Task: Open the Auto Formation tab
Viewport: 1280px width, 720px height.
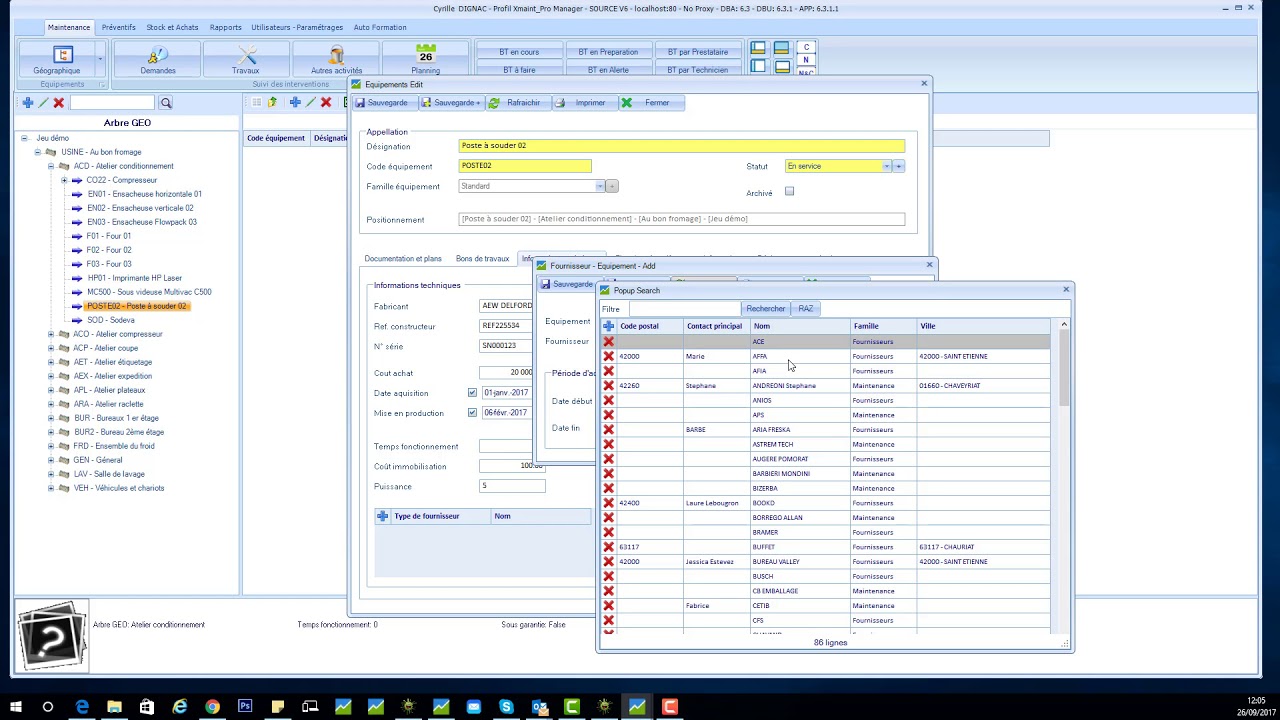Action: 380,27
